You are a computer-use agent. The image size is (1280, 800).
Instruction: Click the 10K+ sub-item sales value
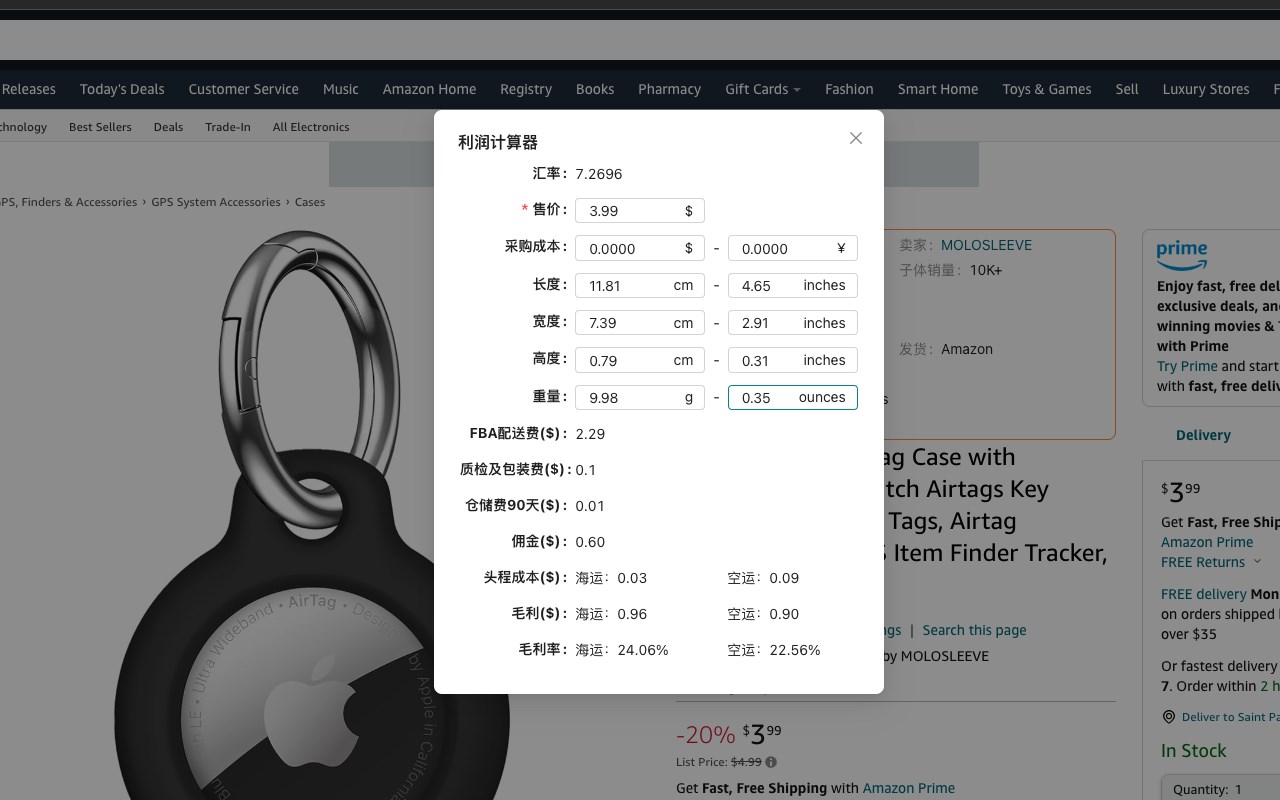tap(986, 270)
